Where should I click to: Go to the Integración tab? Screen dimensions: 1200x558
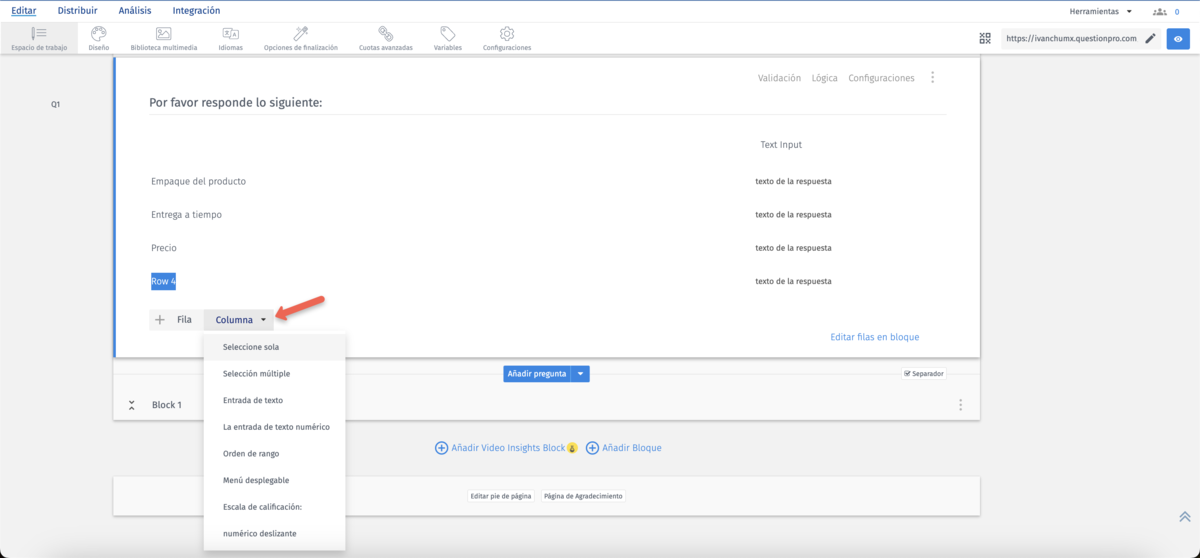pyautogui.click(x=197, y=11)
